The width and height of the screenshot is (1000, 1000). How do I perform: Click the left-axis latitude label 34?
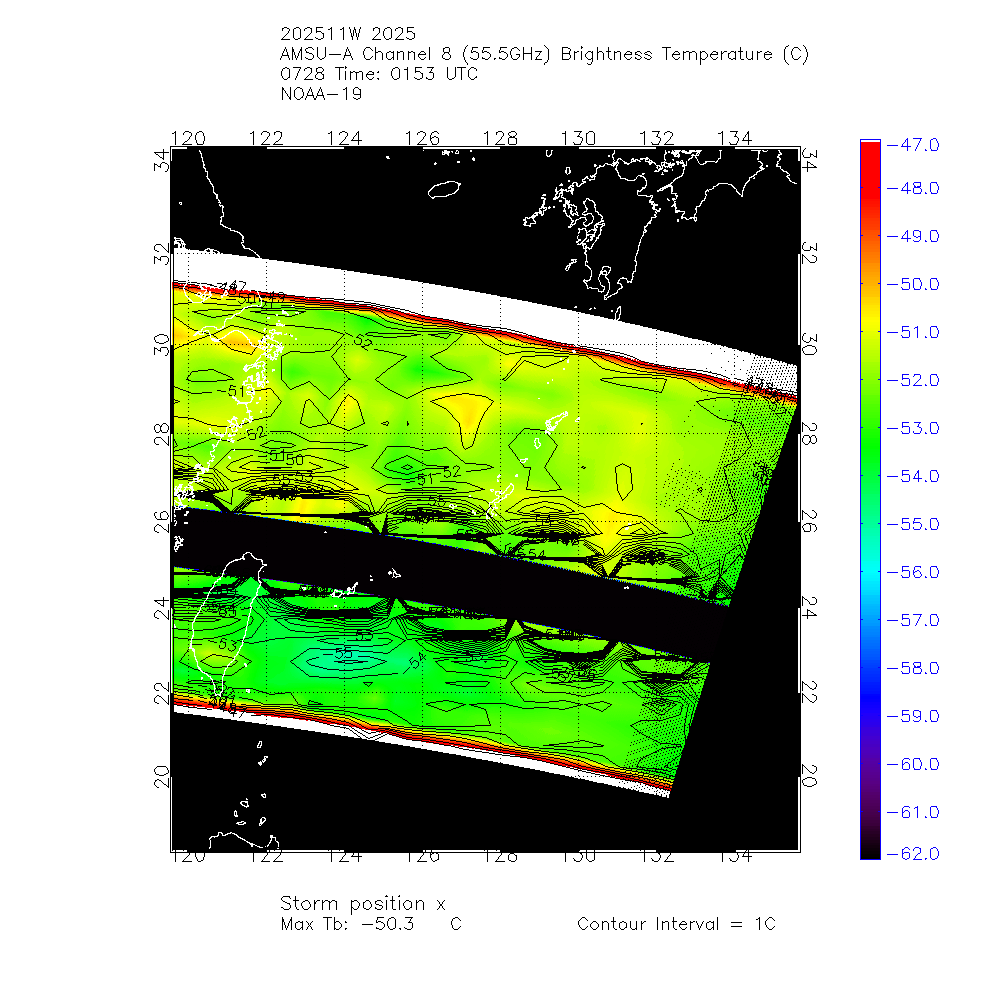click(x=161, y=160)
